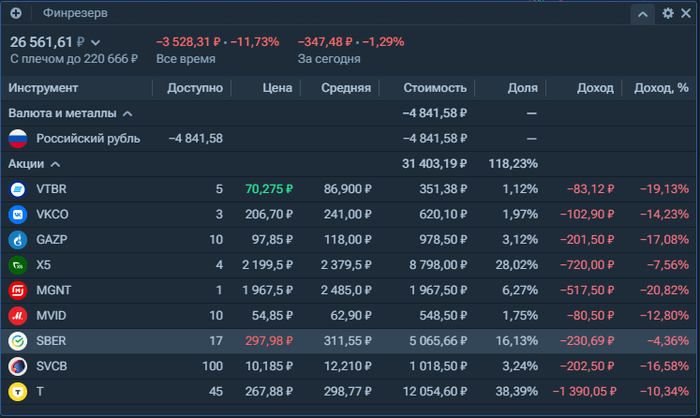Select the SVCB ticker name

tap(52, 366)
